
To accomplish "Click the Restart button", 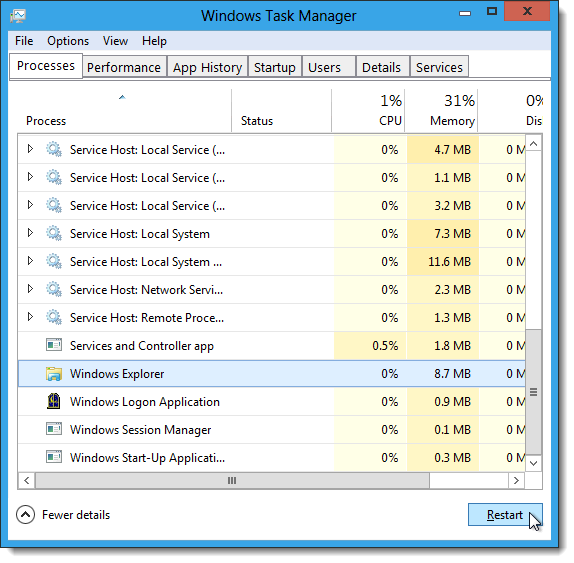I will (x=505, y=515).
